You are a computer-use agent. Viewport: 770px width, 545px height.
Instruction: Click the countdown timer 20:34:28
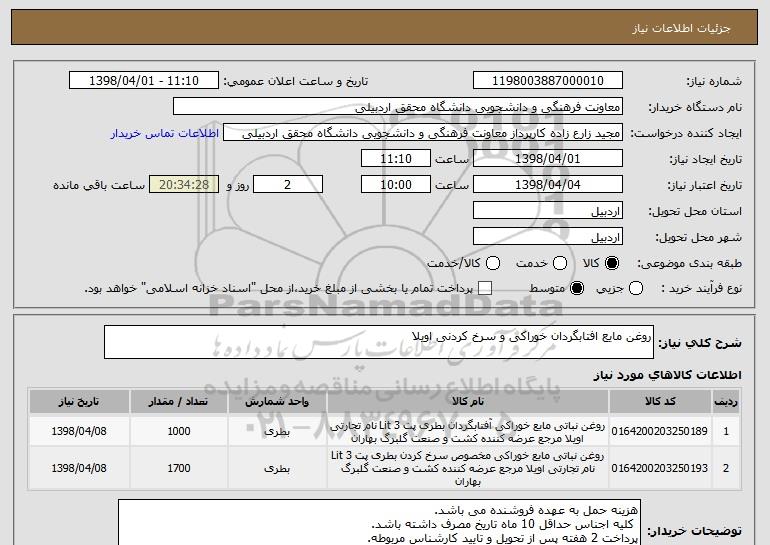(x=184, y=185)
